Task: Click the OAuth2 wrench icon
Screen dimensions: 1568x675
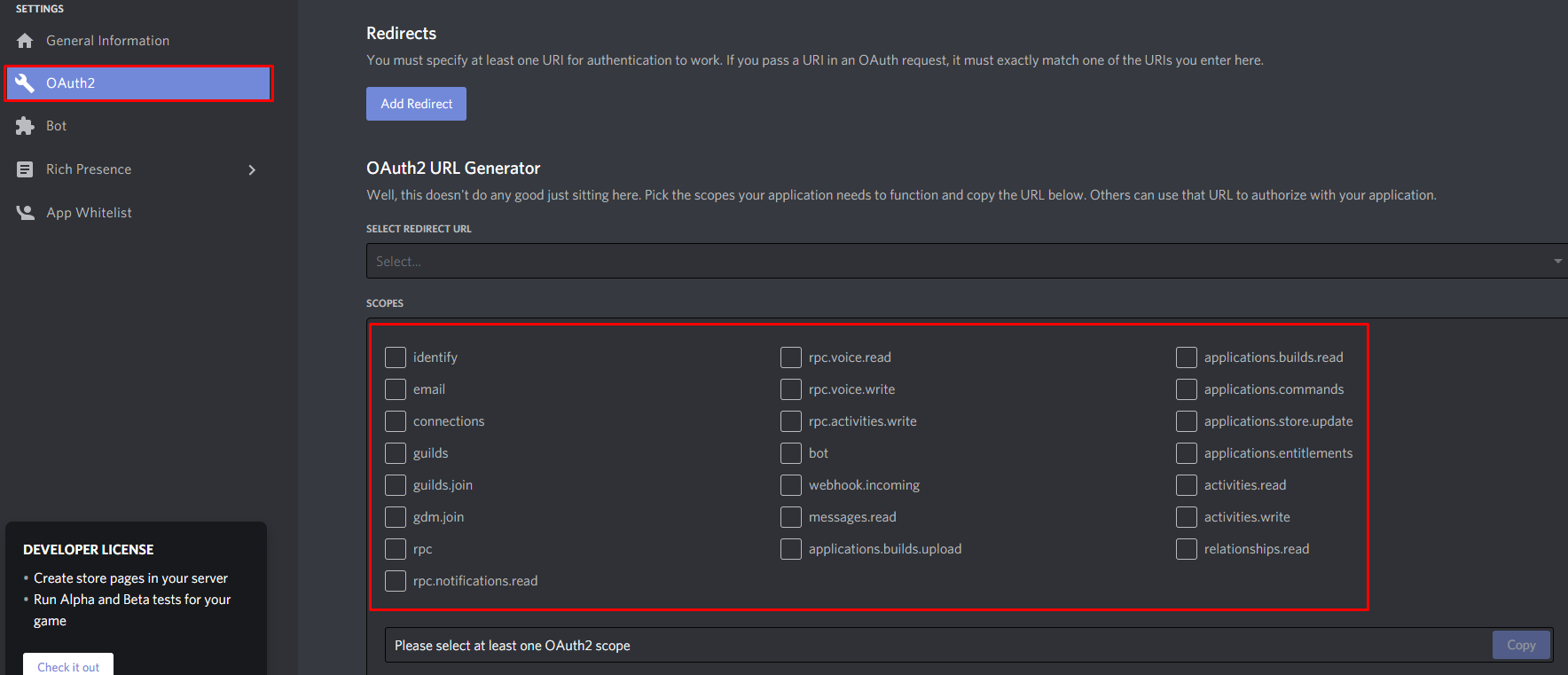Action: click(x=25, y=83)
